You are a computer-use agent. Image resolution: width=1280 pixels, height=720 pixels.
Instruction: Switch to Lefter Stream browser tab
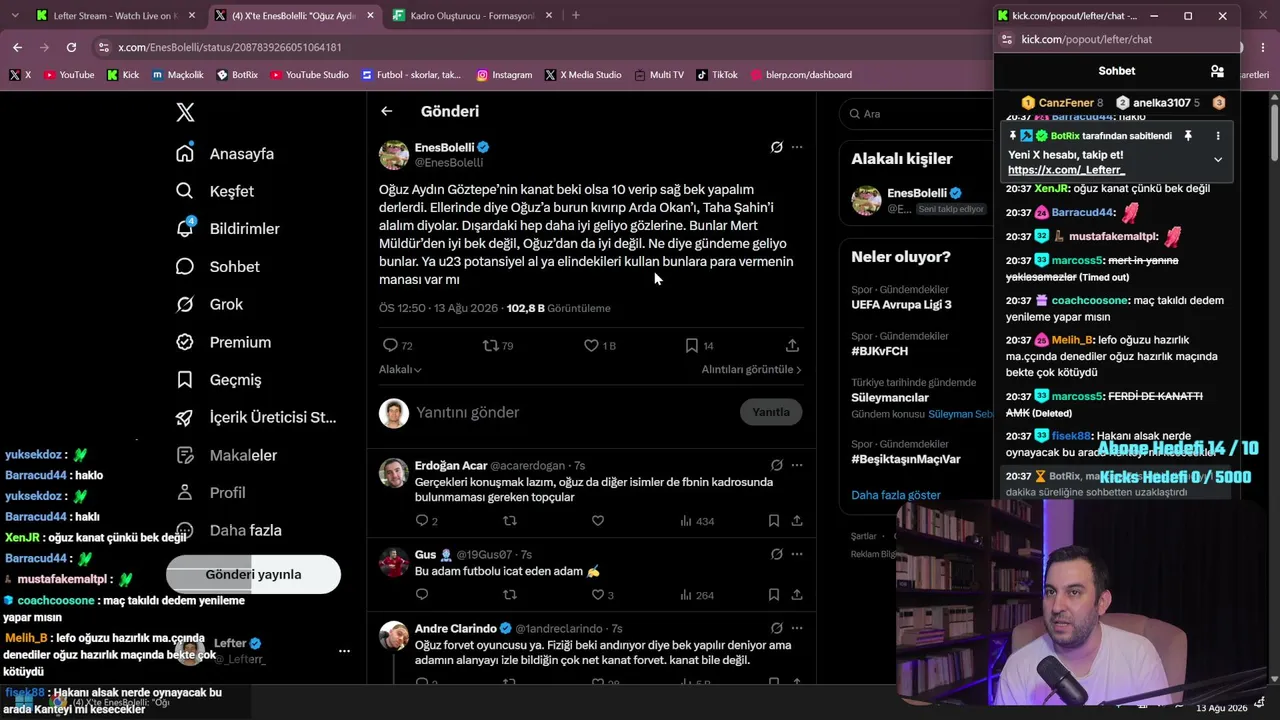pos(115,15)
